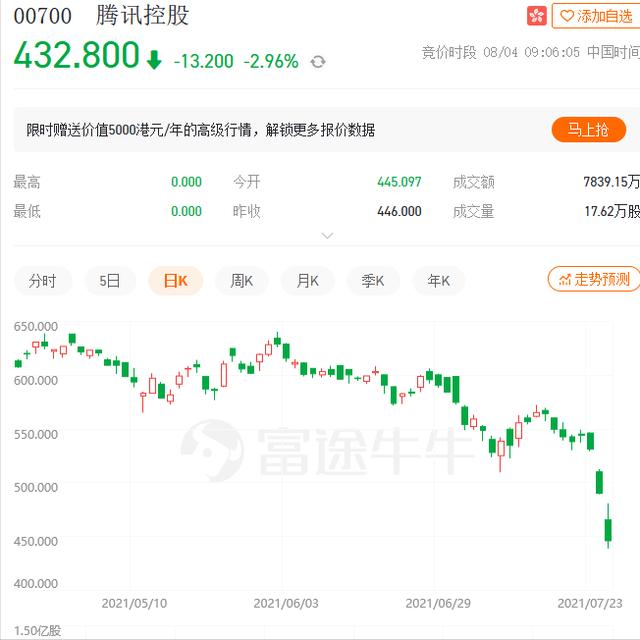
Task: Switch to the 分时 intraday tab
Action: pos(43,281)
